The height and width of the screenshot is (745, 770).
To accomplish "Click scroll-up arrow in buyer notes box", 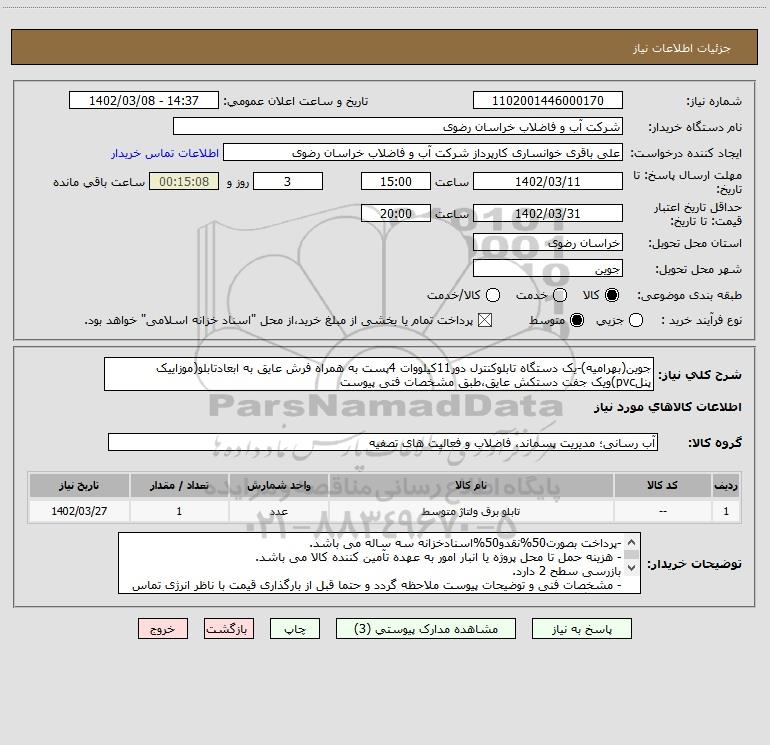I will click(x=632, y=542).
